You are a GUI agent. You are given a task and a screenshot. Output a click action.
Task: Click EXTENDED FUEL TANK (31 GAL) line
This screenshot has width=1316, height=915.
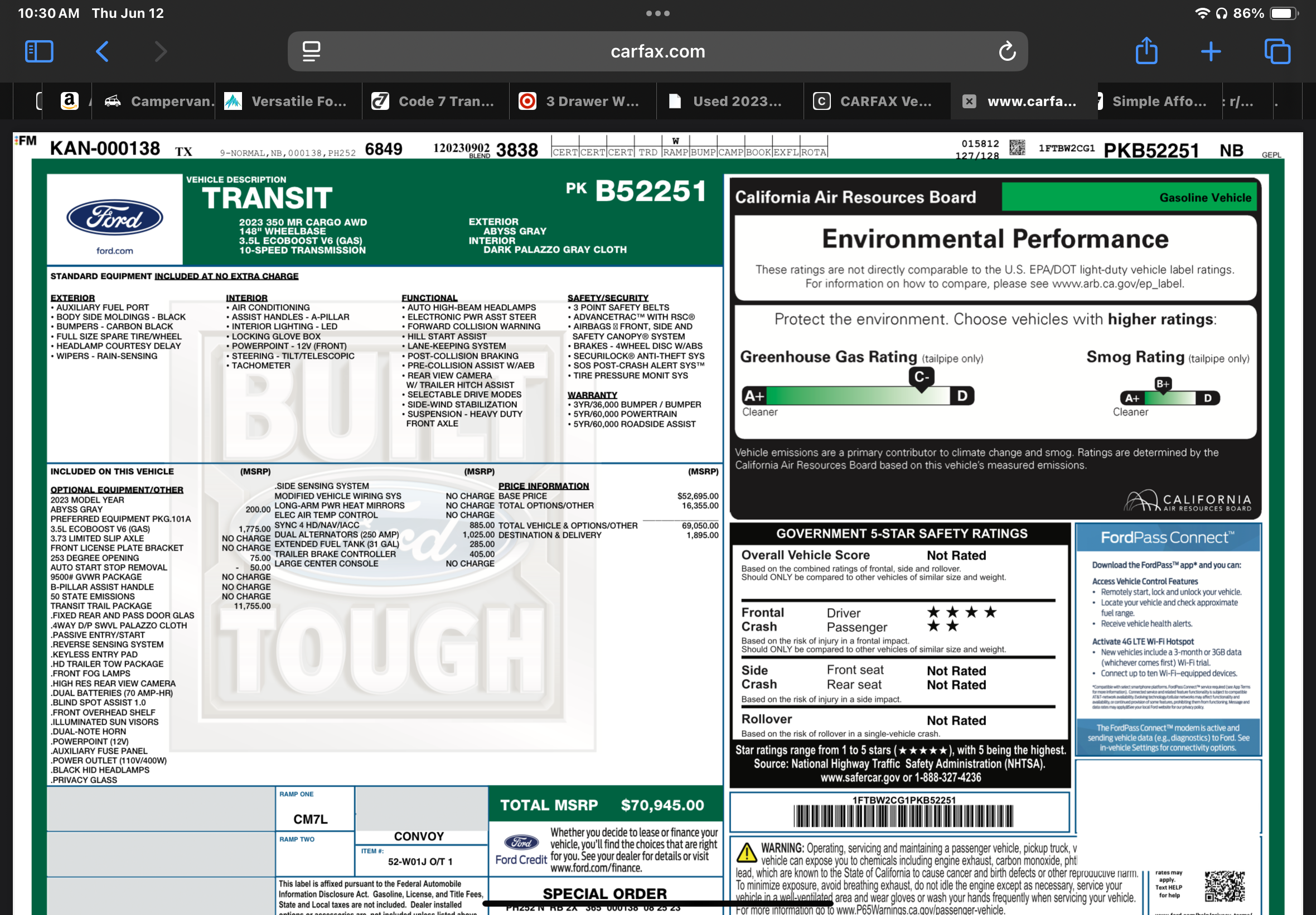click(337, 544)
